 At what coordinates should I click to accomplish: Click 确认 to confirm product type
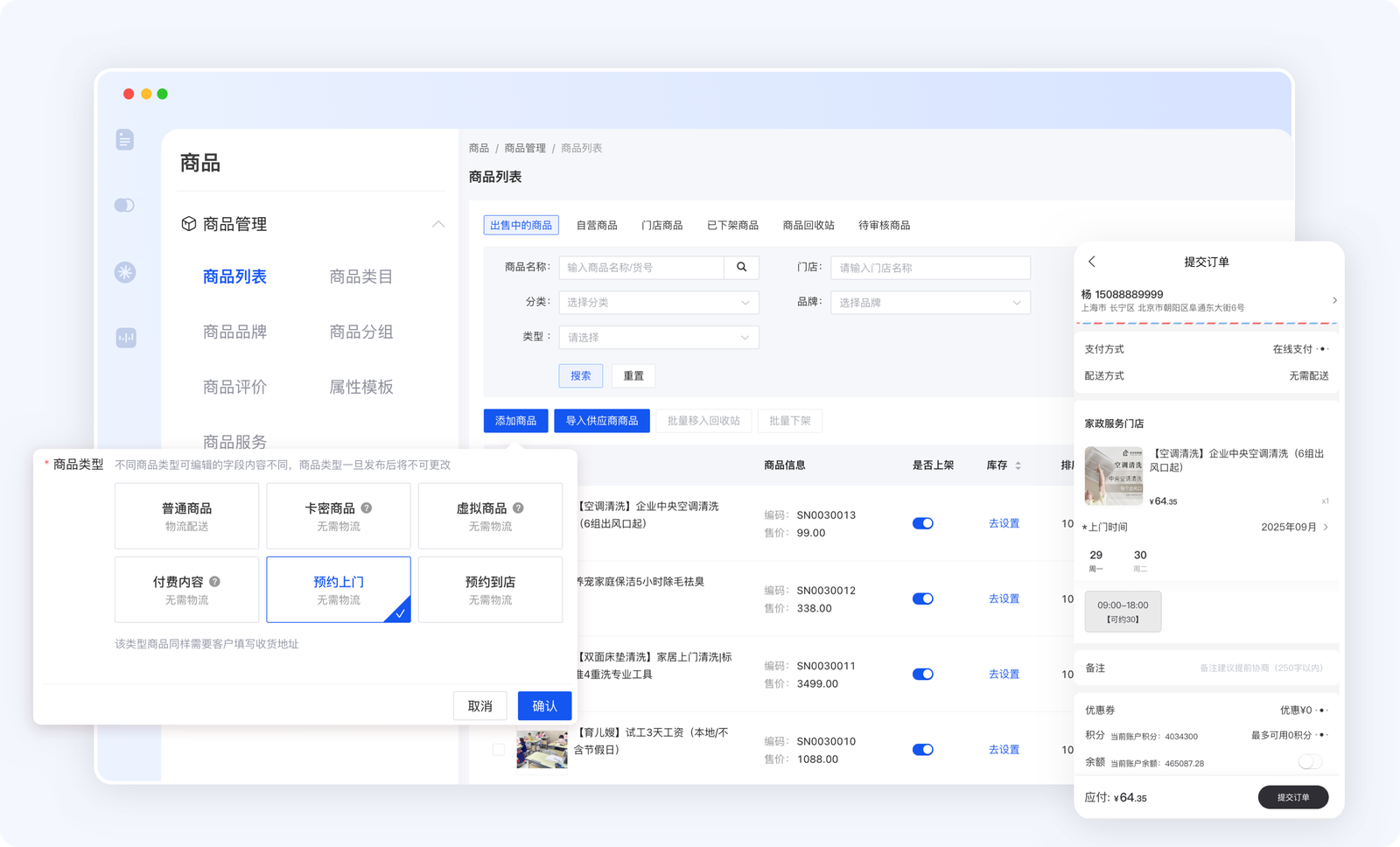(544, 706)
